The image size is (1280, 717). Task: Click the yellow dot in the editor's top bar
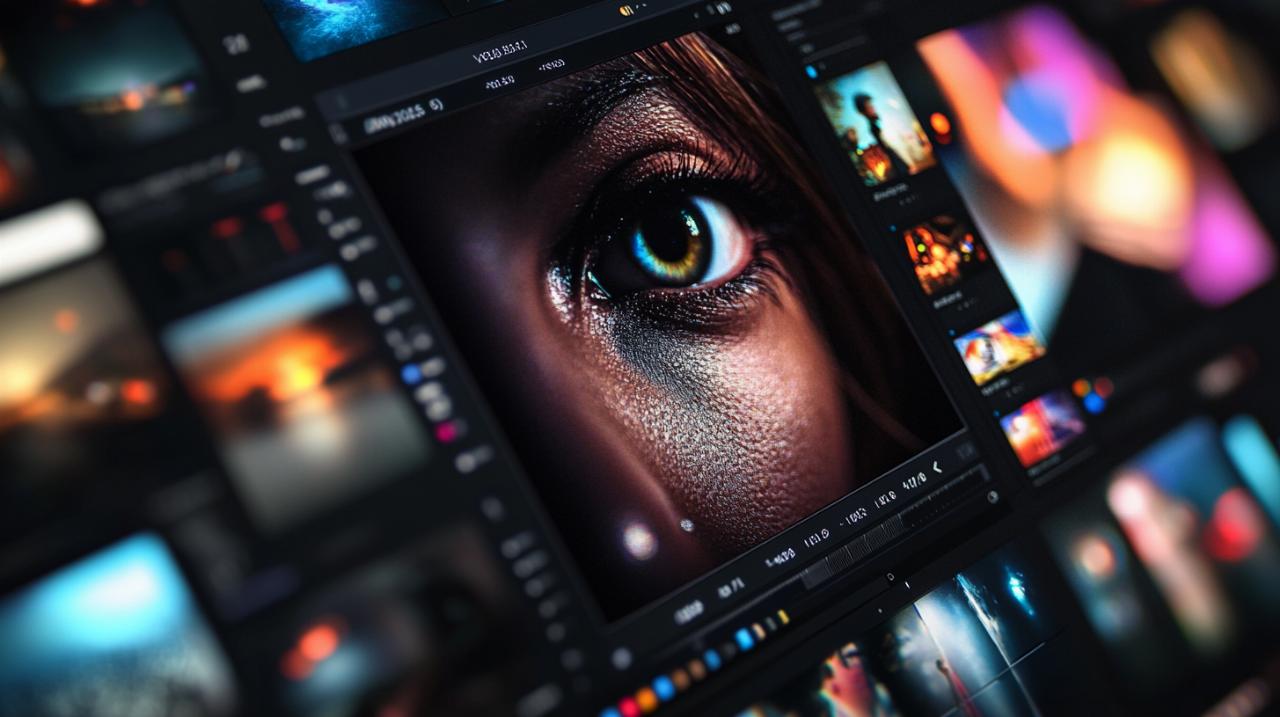(627, 11)
